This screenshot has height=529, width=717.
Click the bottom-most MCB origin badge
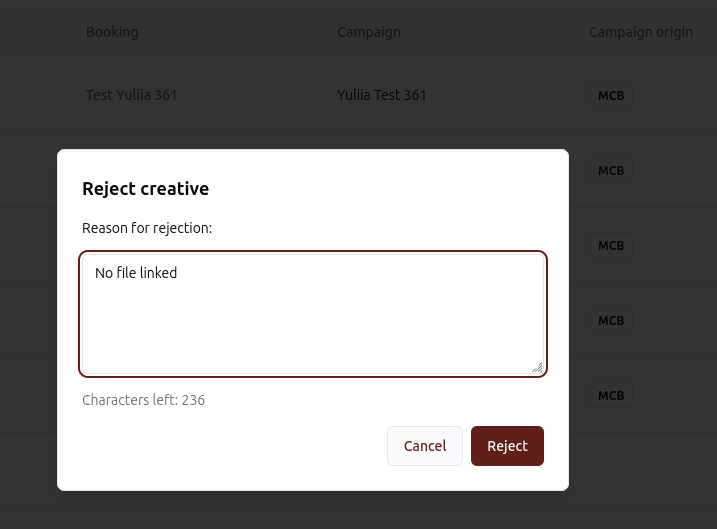point(611,395)
